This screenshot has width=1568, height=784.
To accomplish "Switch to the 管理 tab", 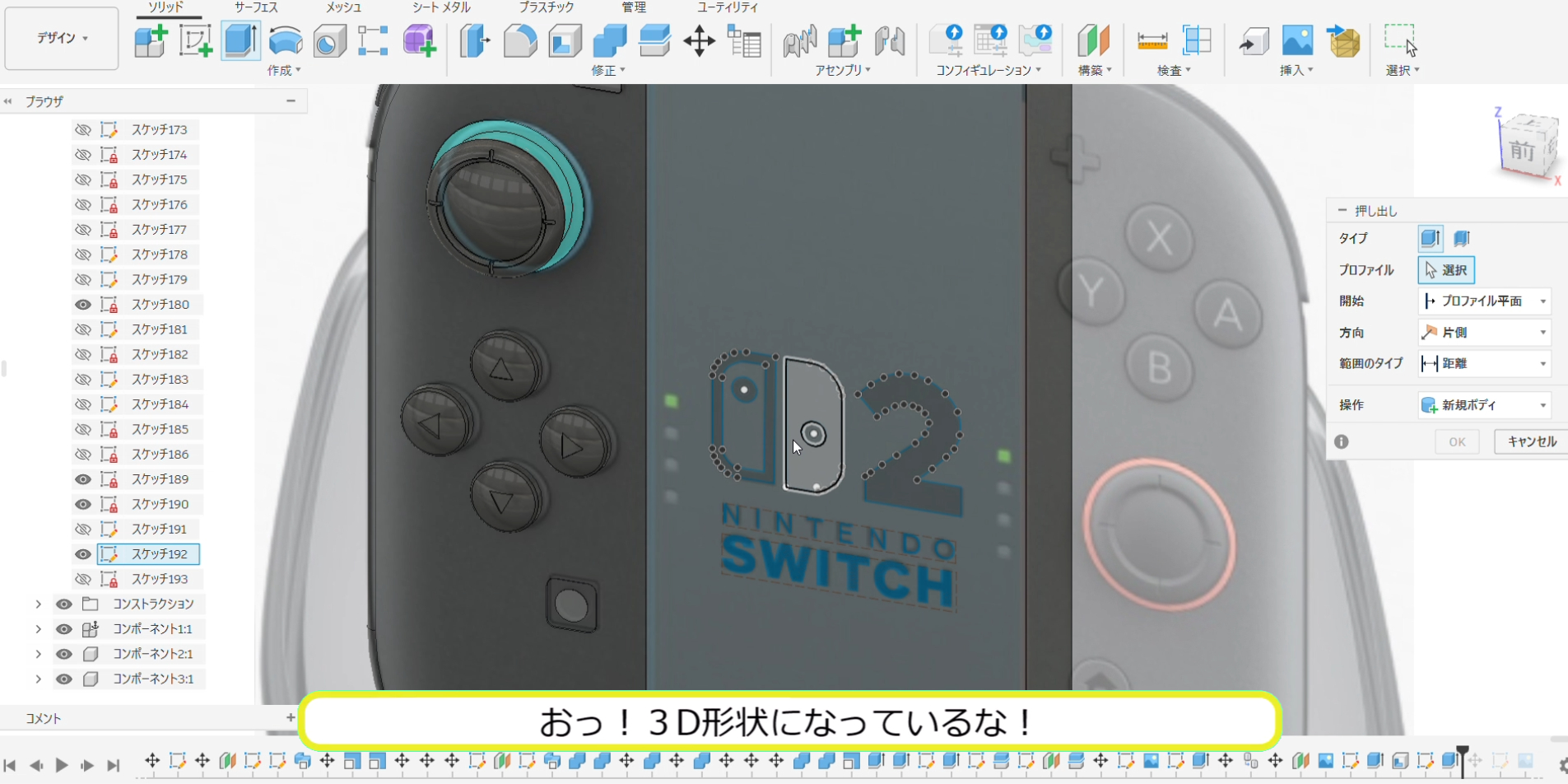I will point(634,7).
